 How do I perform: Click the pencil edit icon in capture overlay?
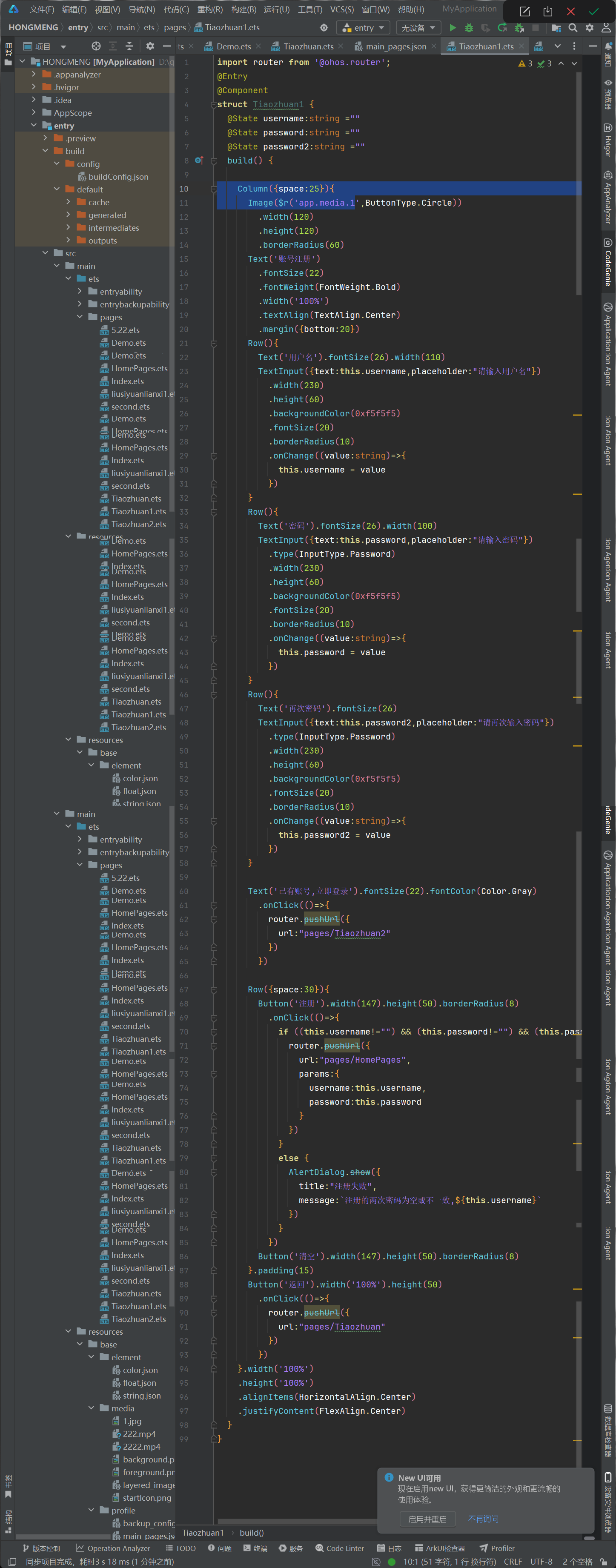click(x=525, y=11)
